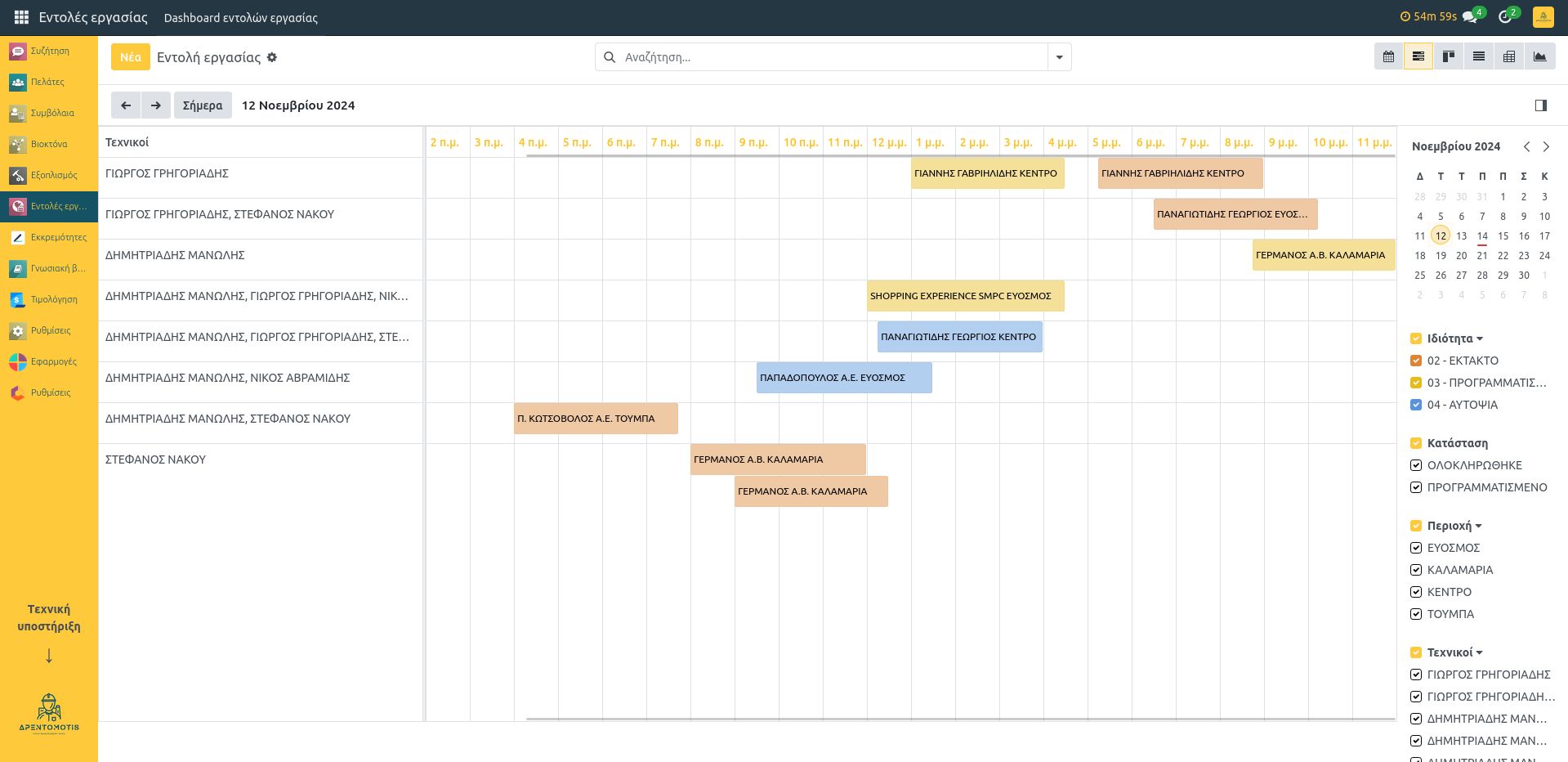Show next month in mini calendar
This screenshot has width=1568, height=762.
1546,146
